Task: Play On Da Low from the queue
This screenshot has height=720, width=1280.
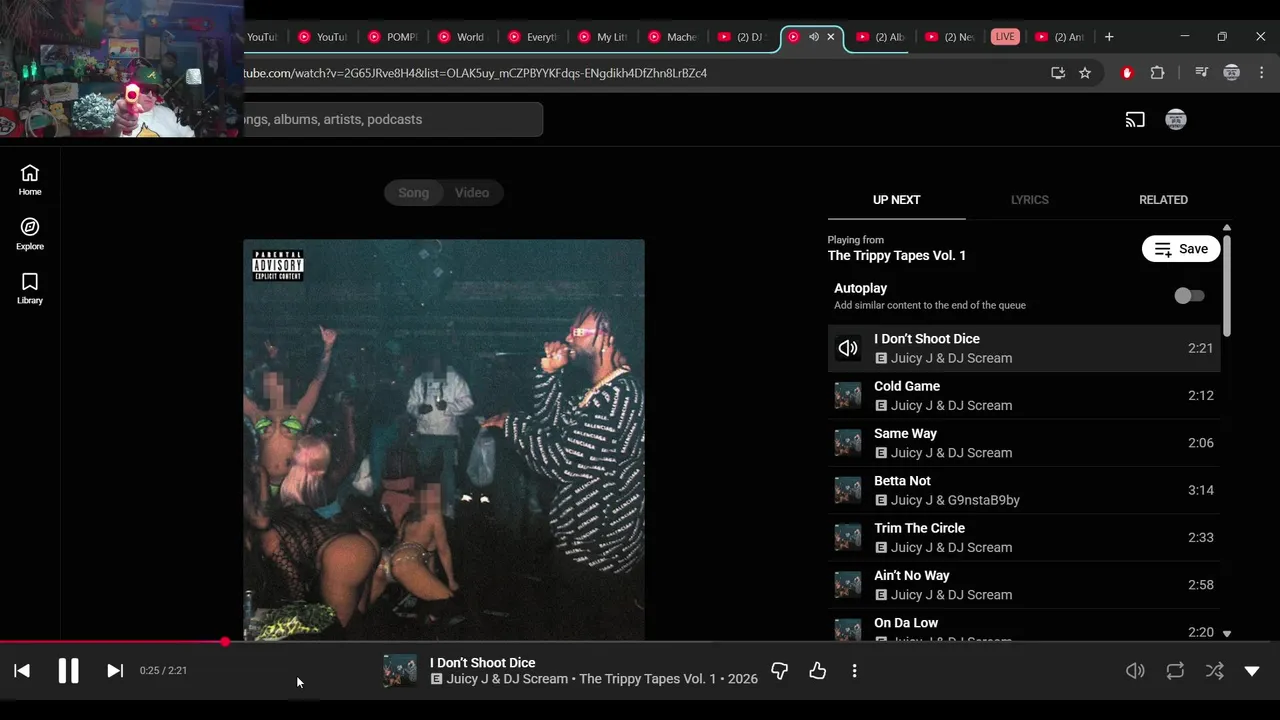Action: (x=1024, y=626)
